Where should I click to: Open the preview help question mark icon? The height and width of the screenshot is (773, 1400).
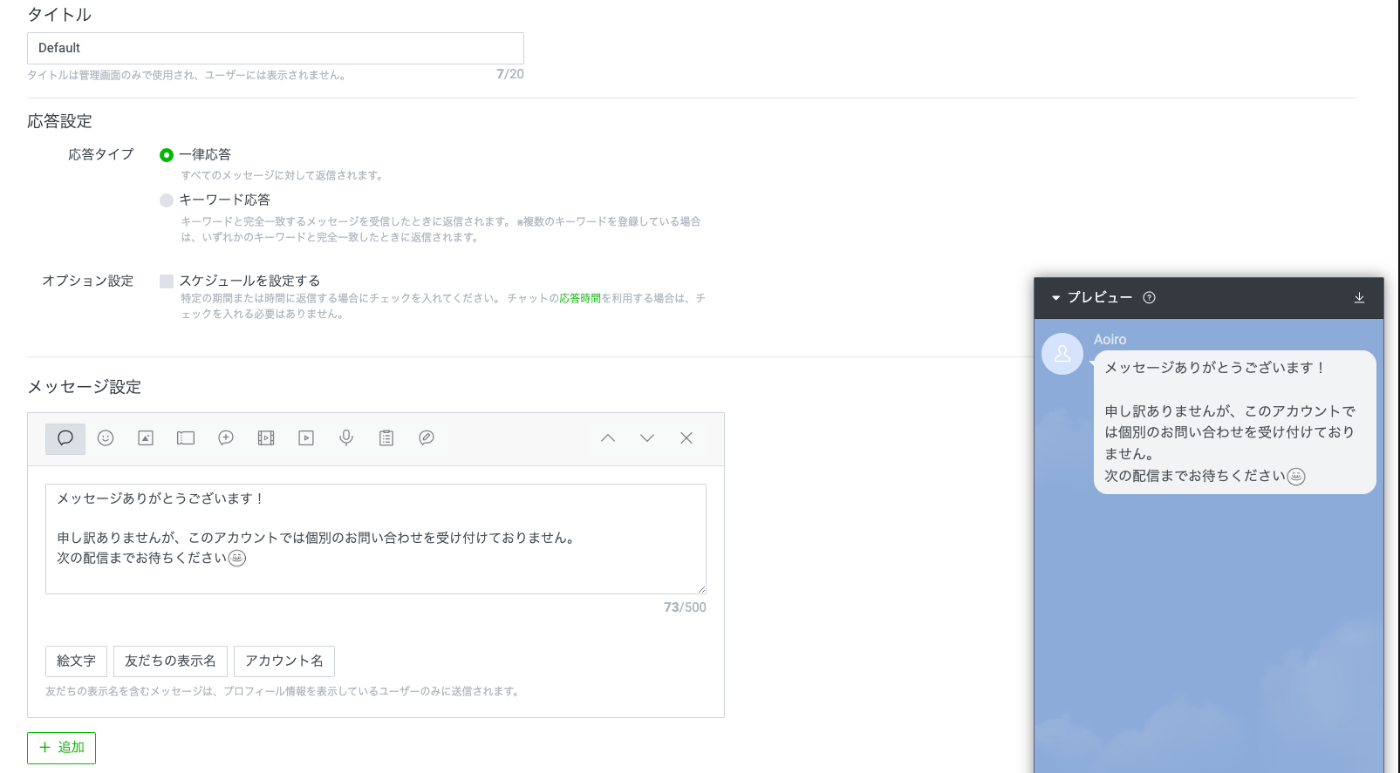point(1149,298)
